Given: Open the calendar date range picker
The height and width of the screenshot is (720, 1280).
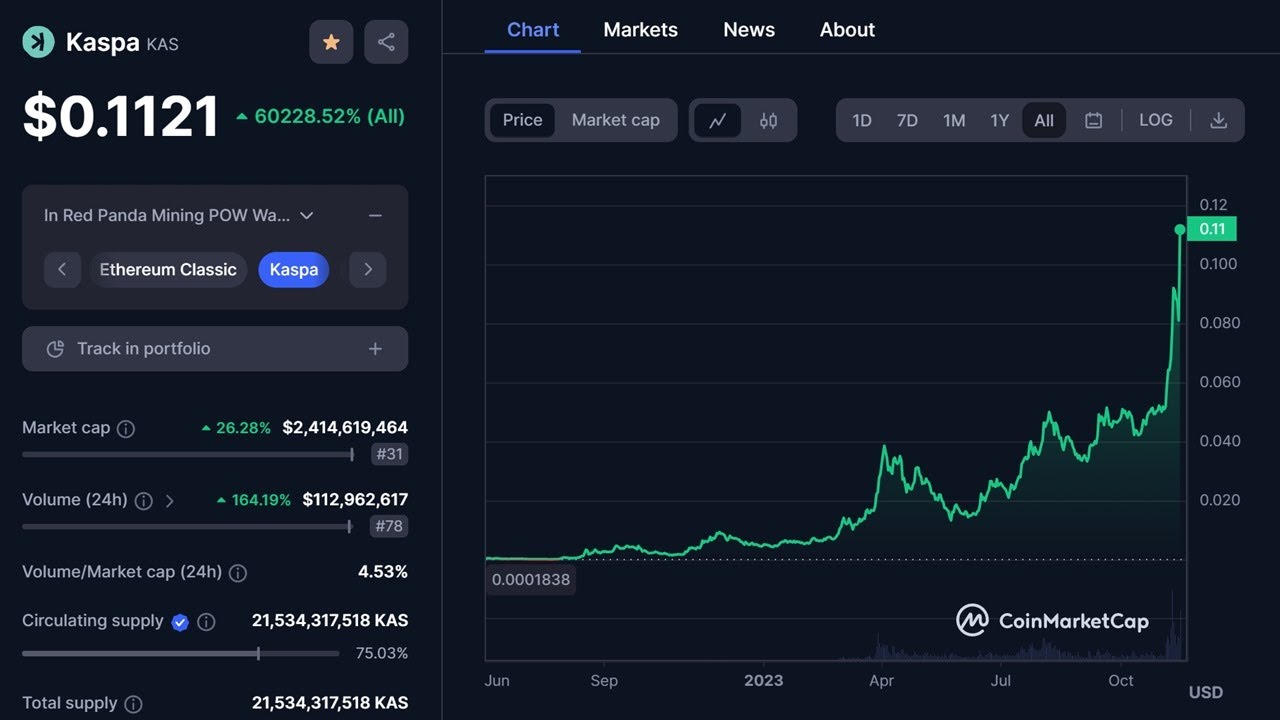Looking at the screenshot, I should [x=1093, y=120].
